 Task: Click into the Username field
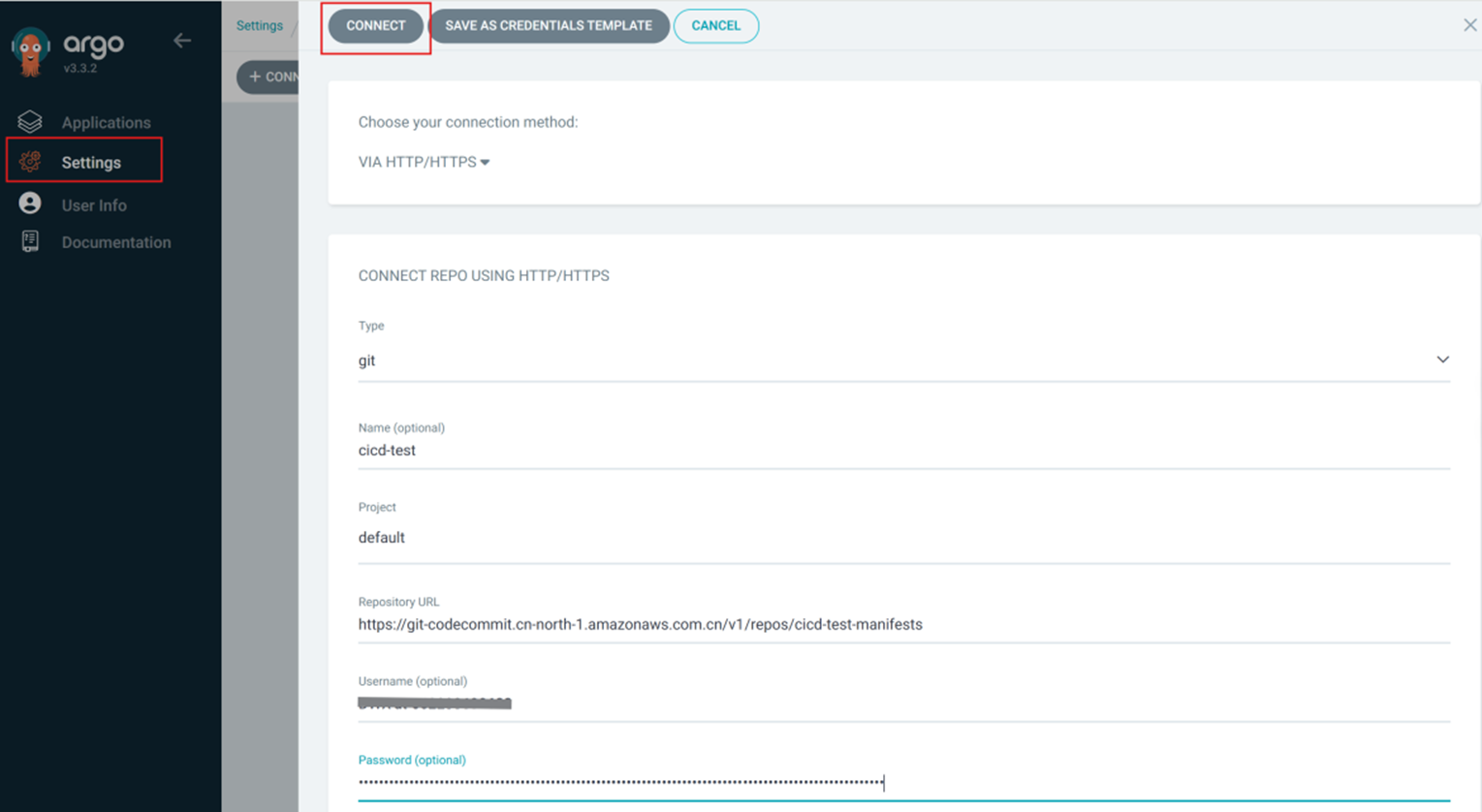point(903,703)
